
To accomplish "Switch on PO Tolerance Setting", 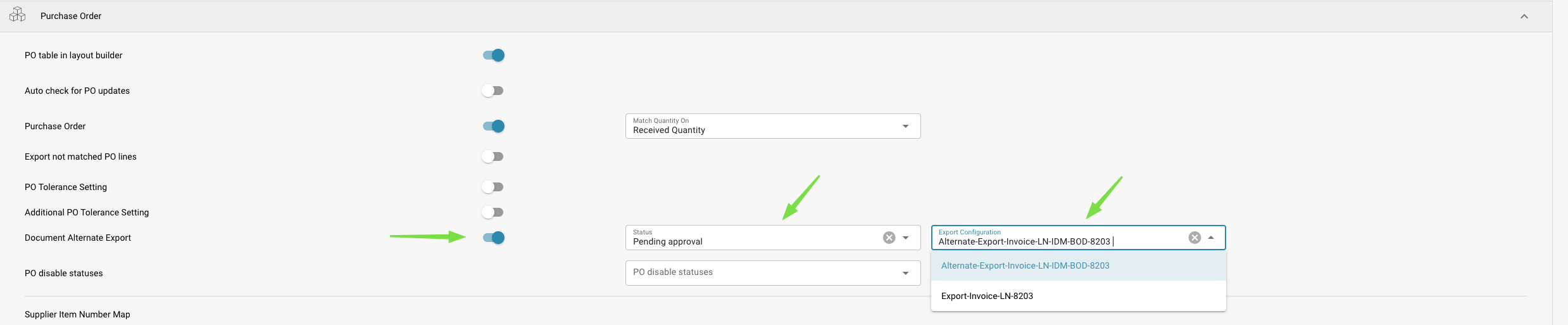I will point(492,187).
